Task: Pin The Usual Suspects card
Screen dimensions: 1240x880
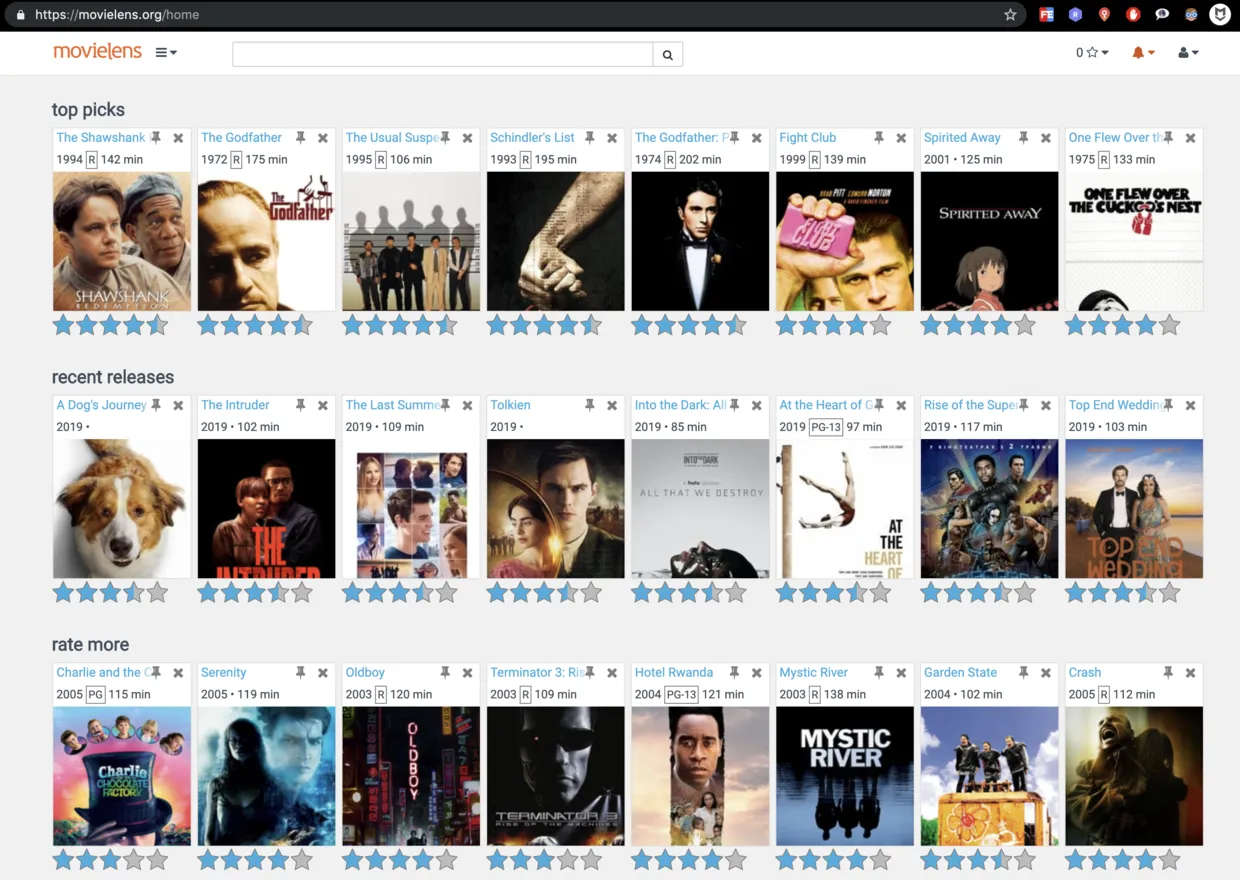Action: pos(445,138)
